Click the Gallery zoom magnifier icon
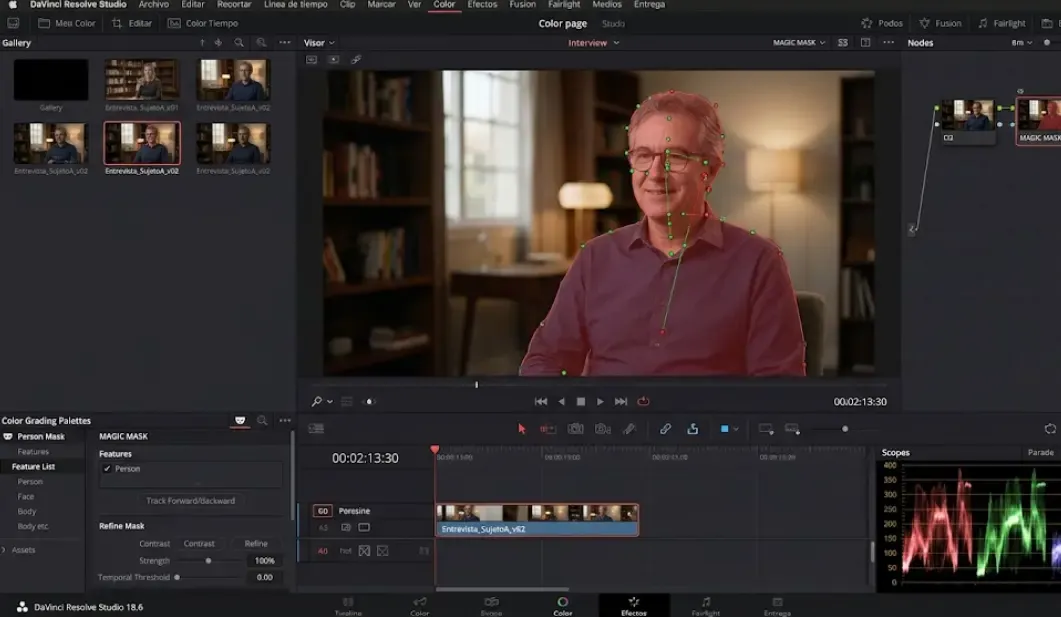The image size is (1061, 617). [261, 43]
